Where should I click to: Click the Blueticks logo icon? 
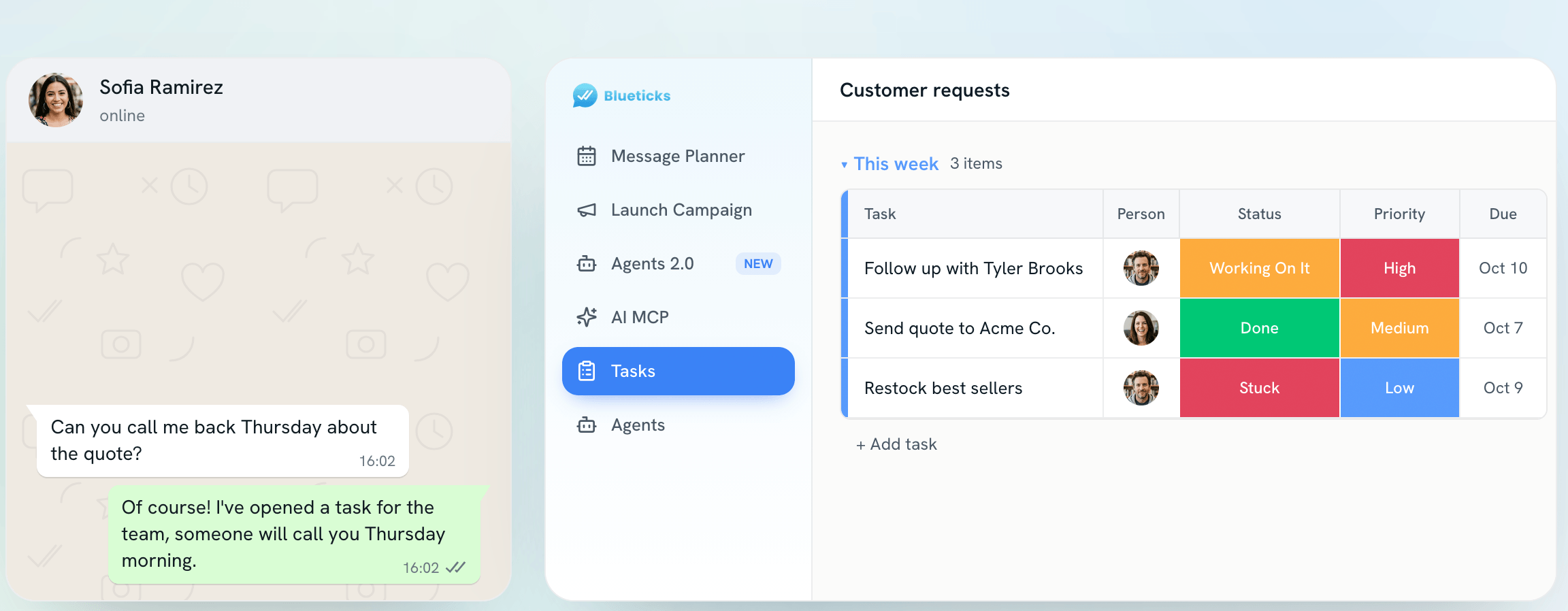(x=585, y=96)
